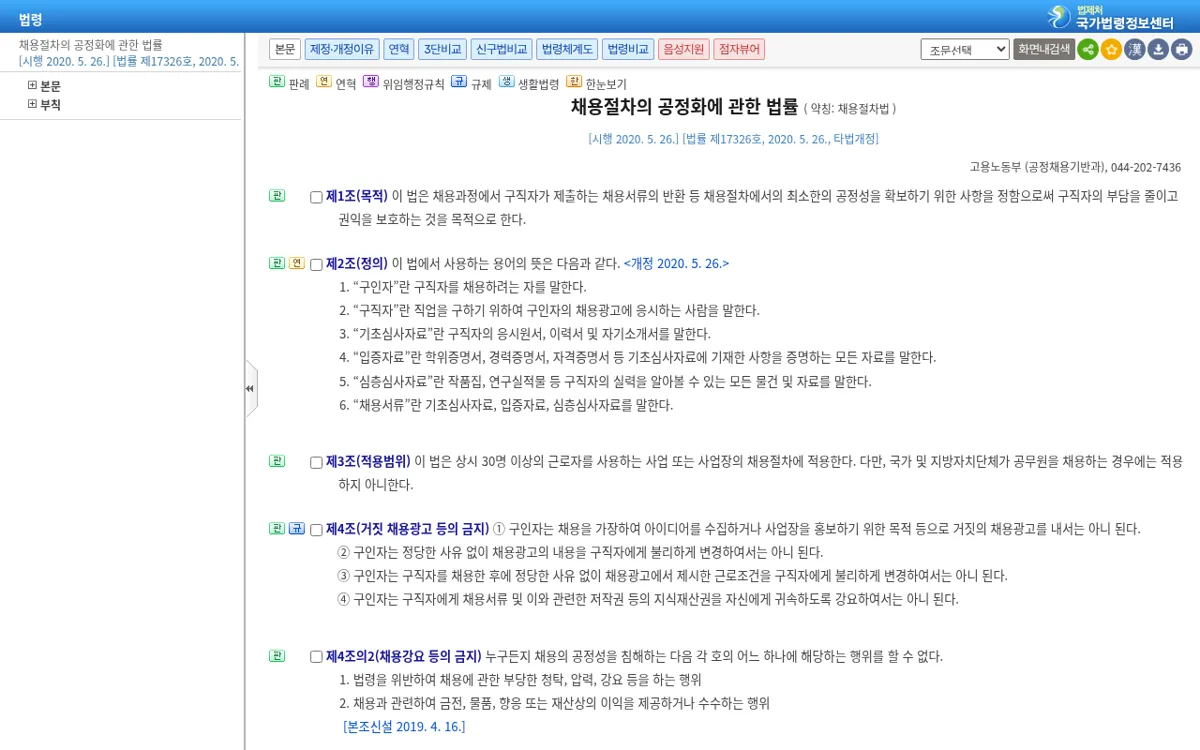Click the green share icon
The height and width of the screenshot is (750, 1200).
click(1087, 49)
